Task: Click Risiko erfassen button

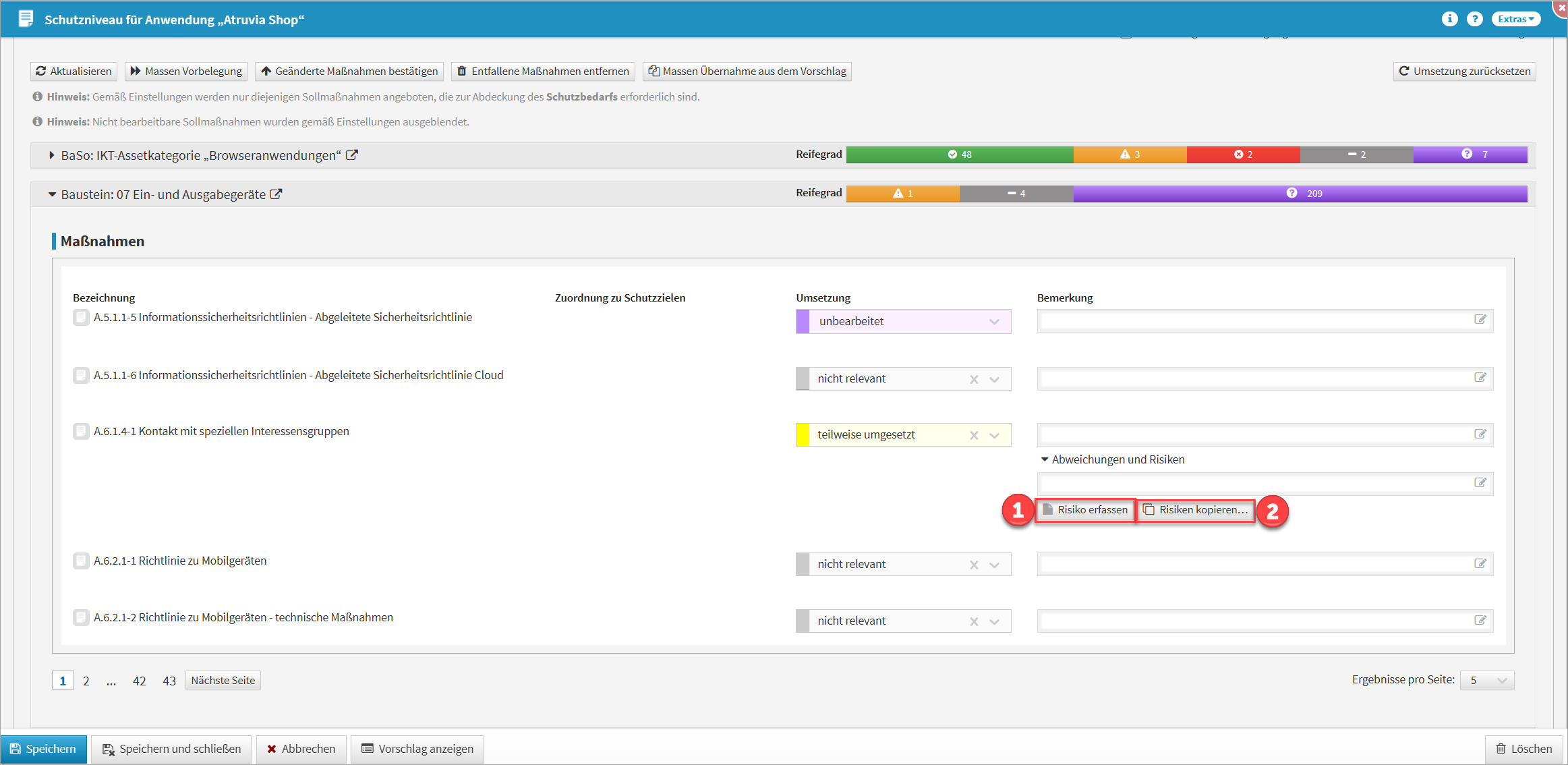Action: tap(1085, 510)
